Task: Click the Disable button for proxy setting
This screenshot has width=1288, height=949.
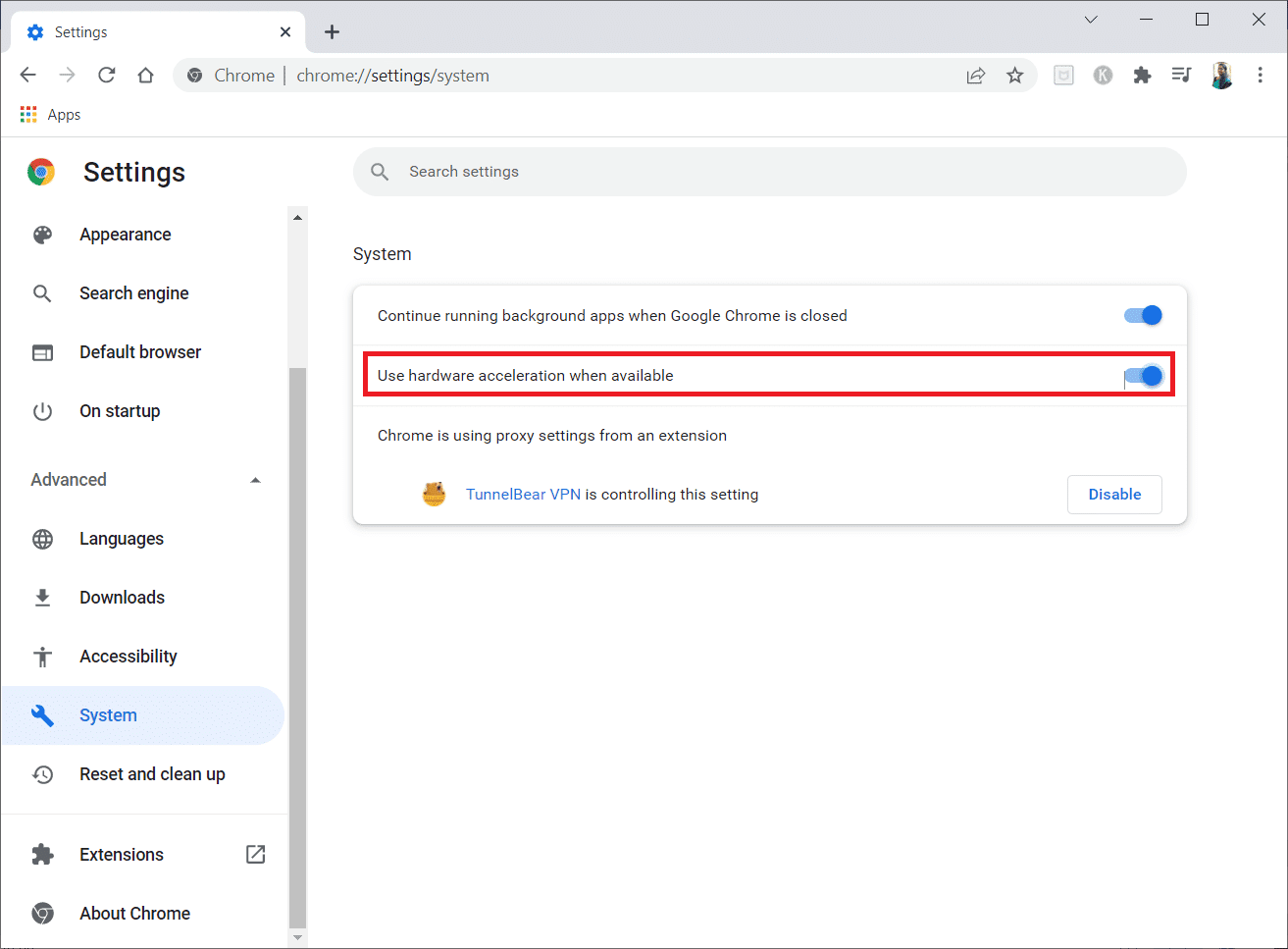Action: pyautogui.click(x=1114, y=494)
